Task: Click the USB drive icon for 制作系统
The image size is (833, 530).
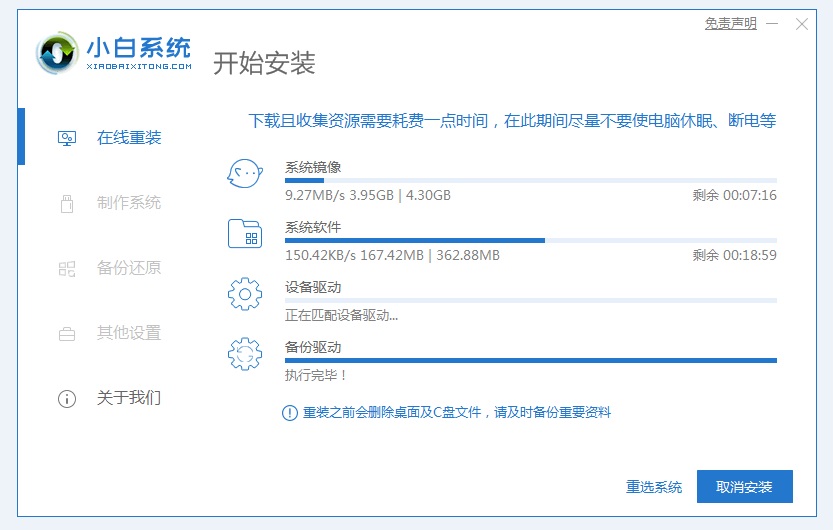Action: coord(67,203)
